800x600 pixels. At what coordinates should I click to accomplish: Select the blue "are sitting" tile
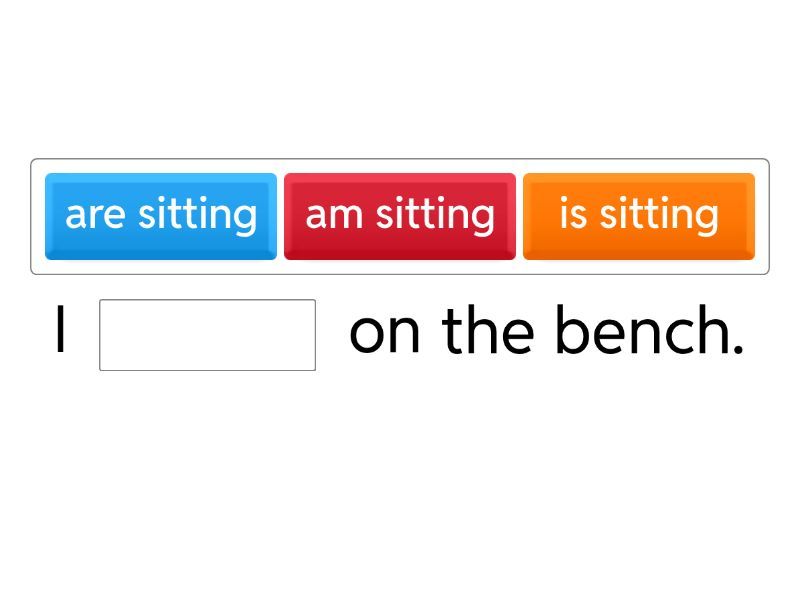point(161,216)
